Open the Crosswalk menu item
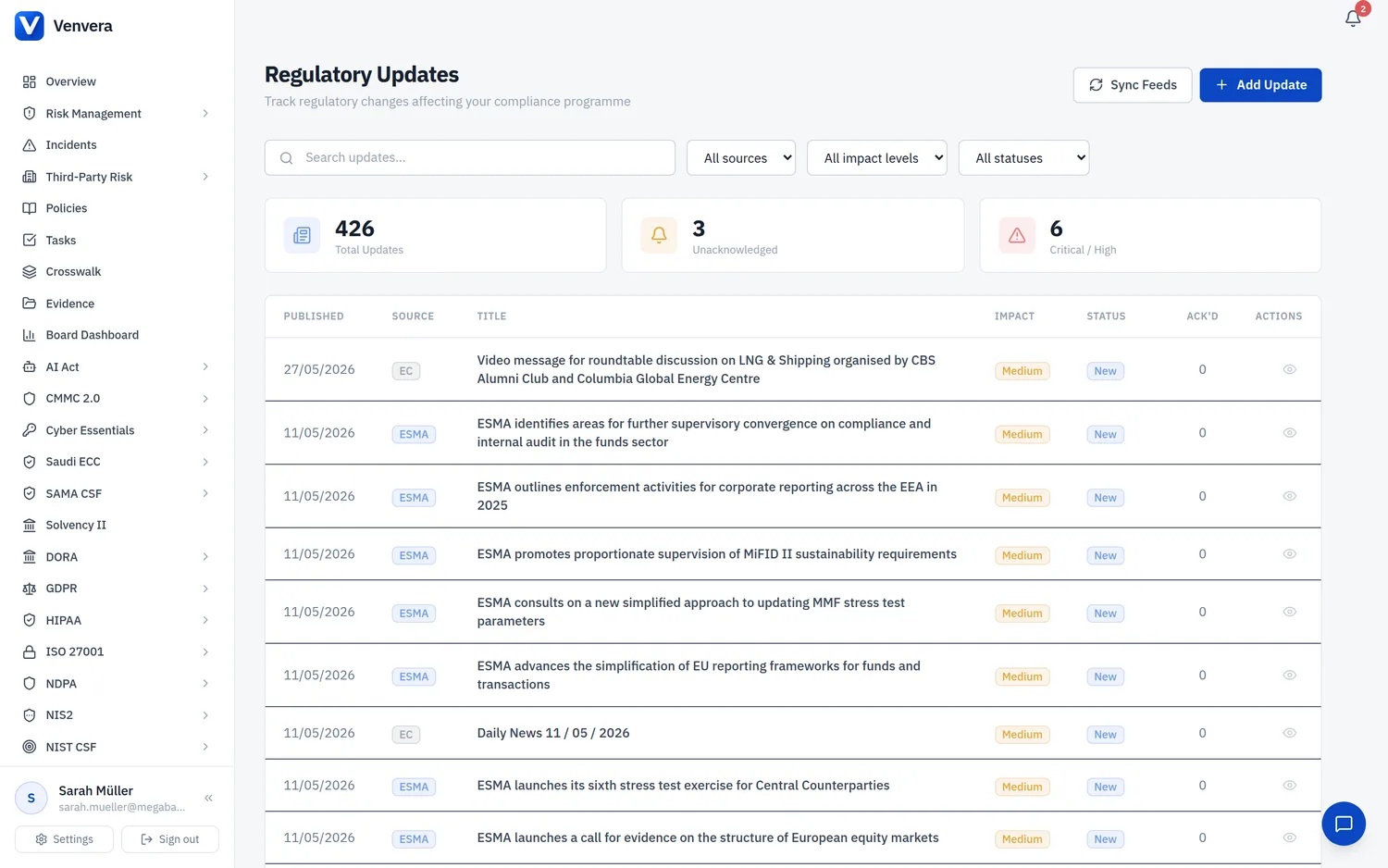The width and height of the screenshot is (1388, 868). (x=117, y=272)
